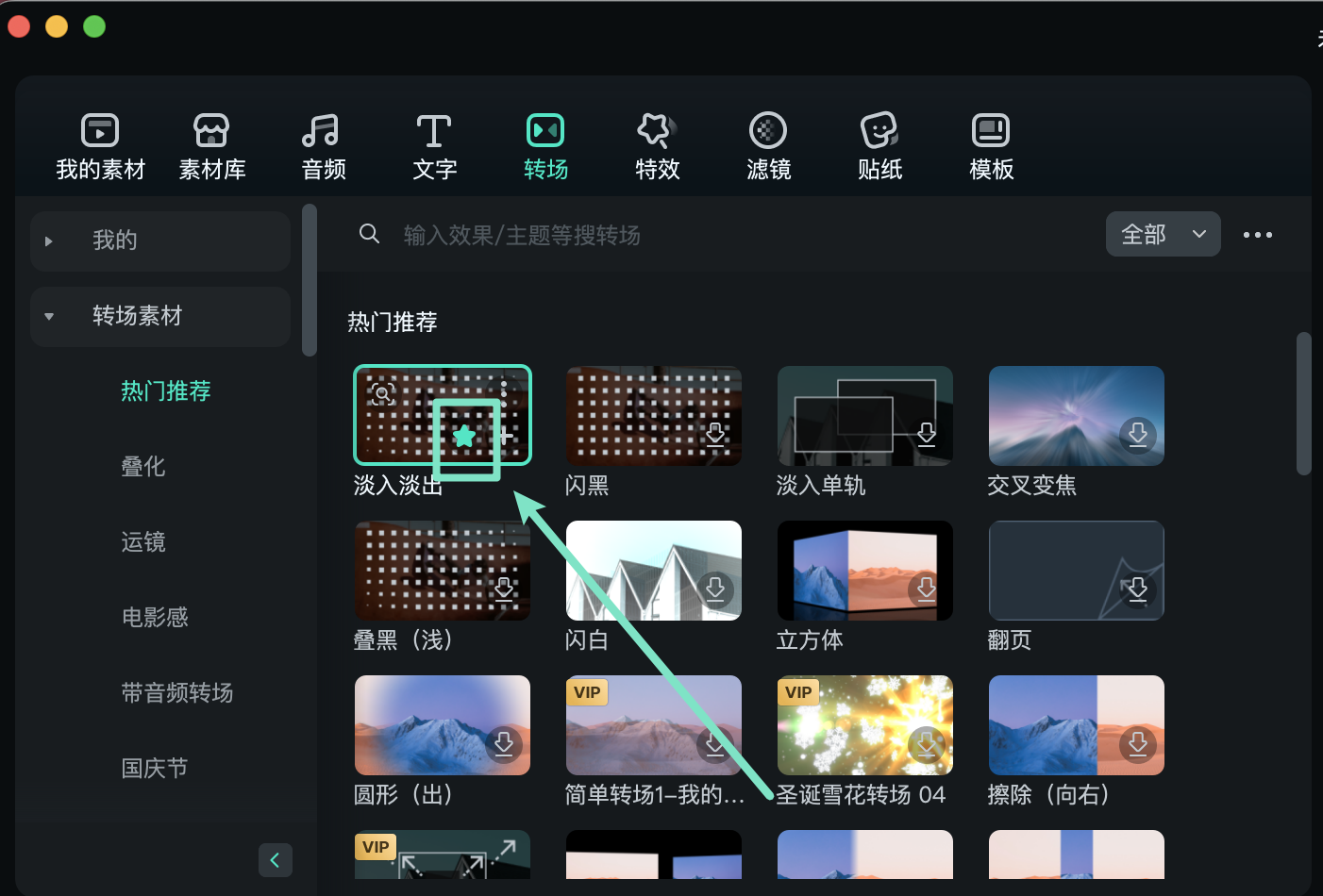Viewport: 1323px width, 896px height.
Task: Click the find-similar search icon on 淡入淡出
Action: pyautogui.click(x=382, y=394)
